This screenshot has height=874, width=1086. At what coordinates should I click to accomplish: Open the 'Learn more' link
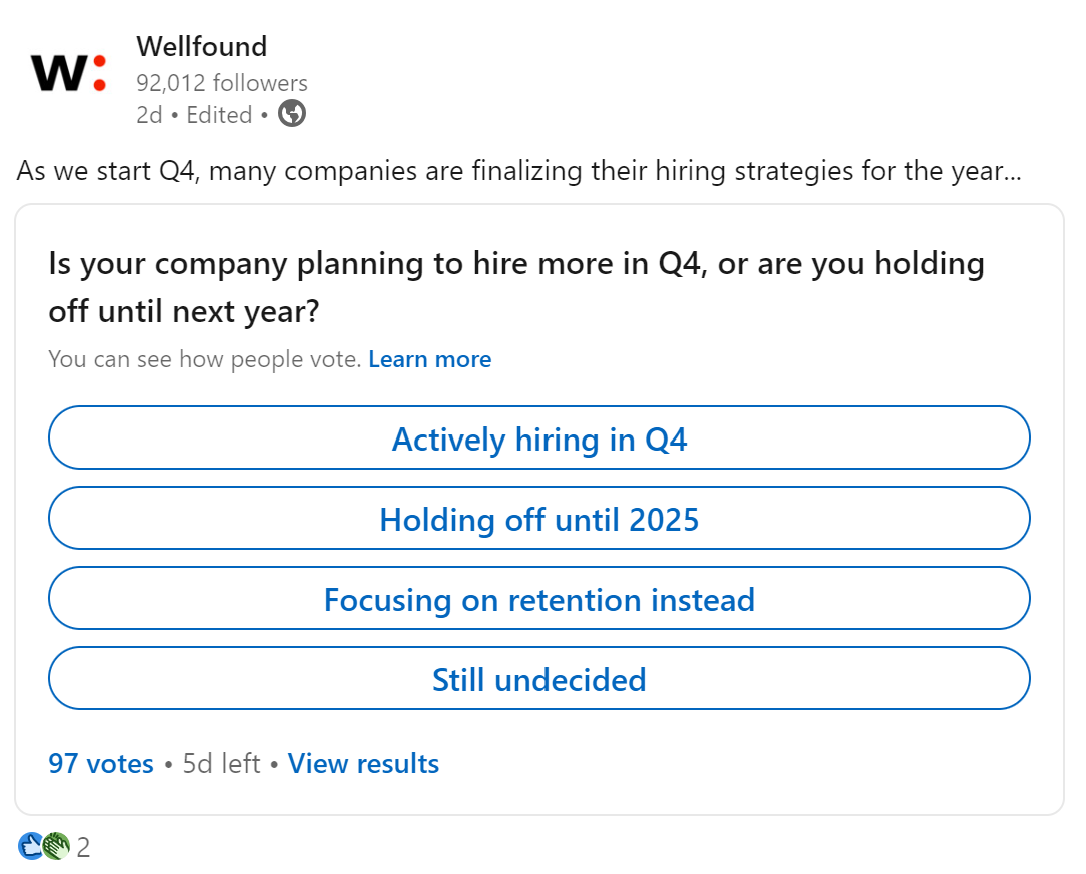[x=429, y=359]
